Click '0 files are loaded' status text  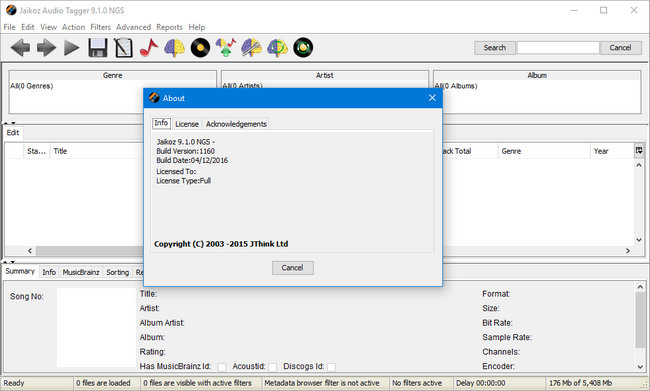(x=103, y=383)
